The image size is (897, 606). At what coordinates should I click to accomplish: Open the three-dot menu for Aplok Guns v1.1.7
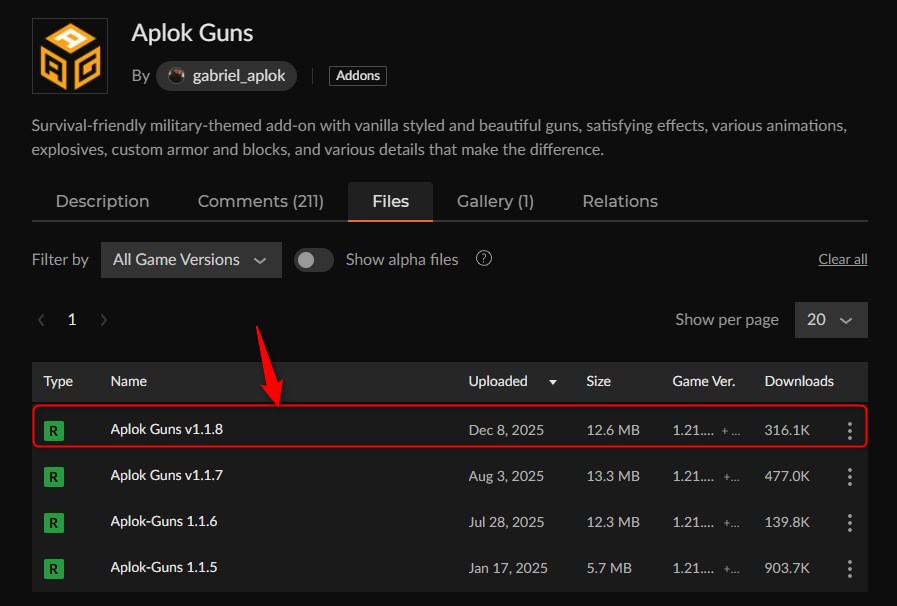849,476
